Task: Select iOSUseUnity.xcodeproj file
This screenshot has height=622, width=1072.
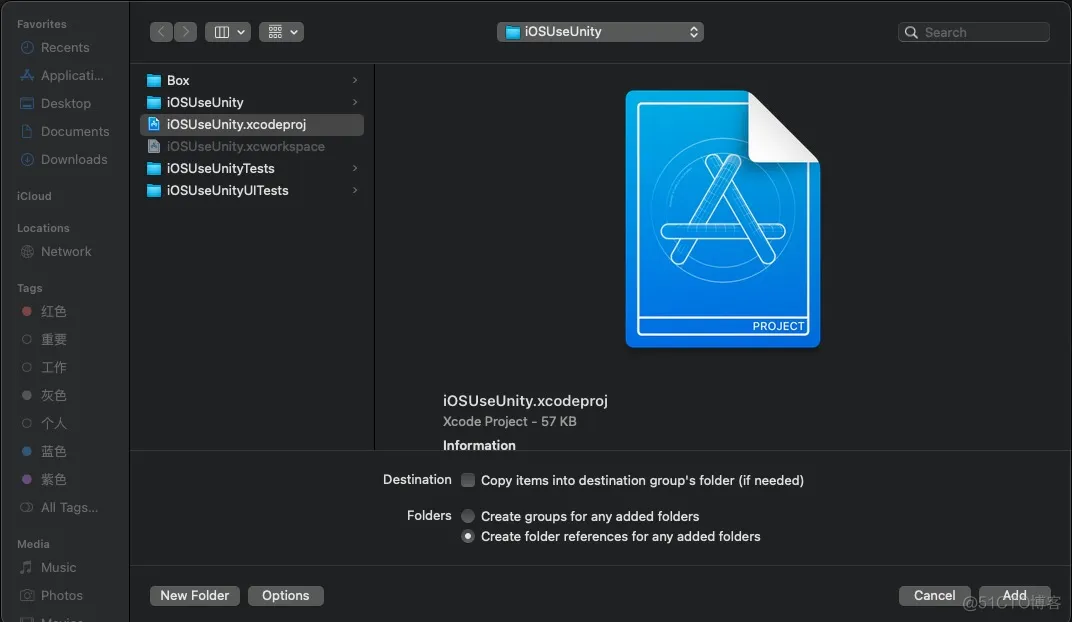Action: coord(252,124)
